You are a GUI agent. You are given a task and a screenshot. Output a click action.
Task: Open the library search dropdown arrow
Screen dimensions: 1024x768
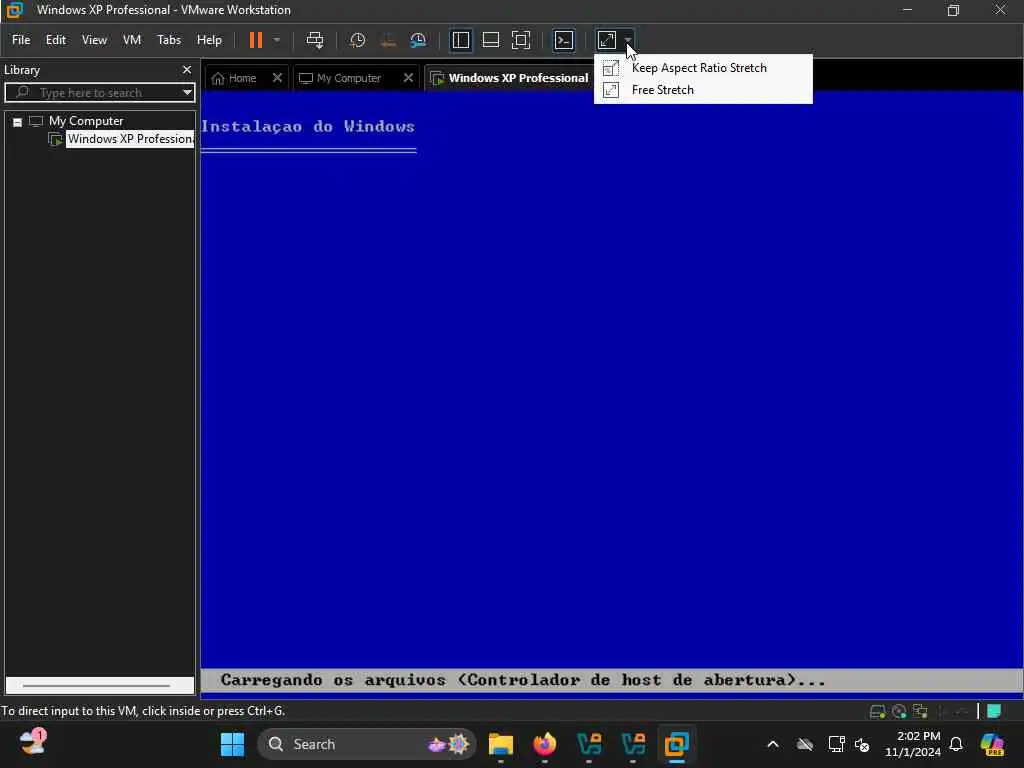point(187,93)
